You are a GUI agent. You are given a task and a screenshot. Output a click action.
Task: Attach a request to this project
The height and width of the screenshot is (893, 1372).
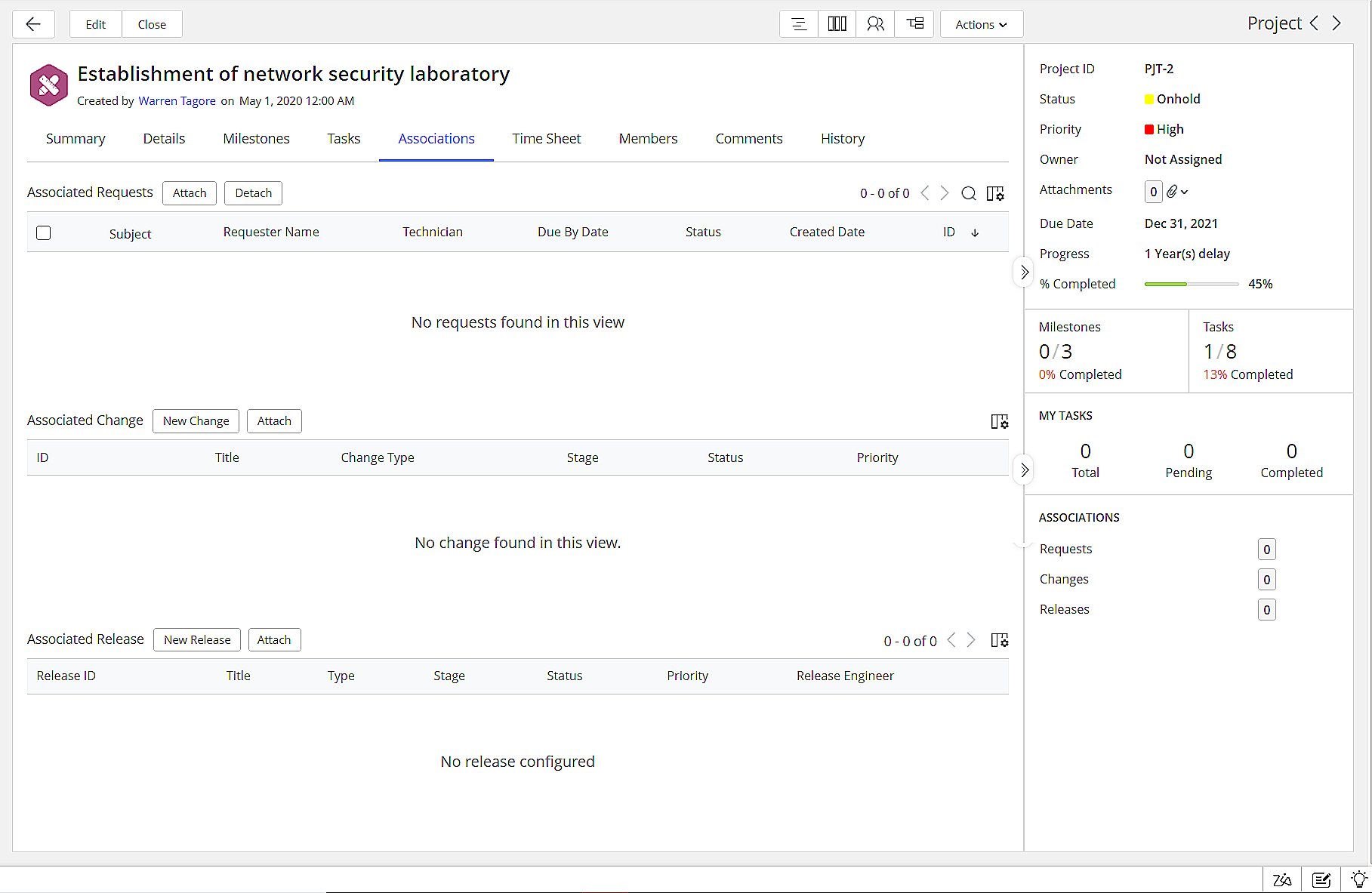tap(190, 193)
